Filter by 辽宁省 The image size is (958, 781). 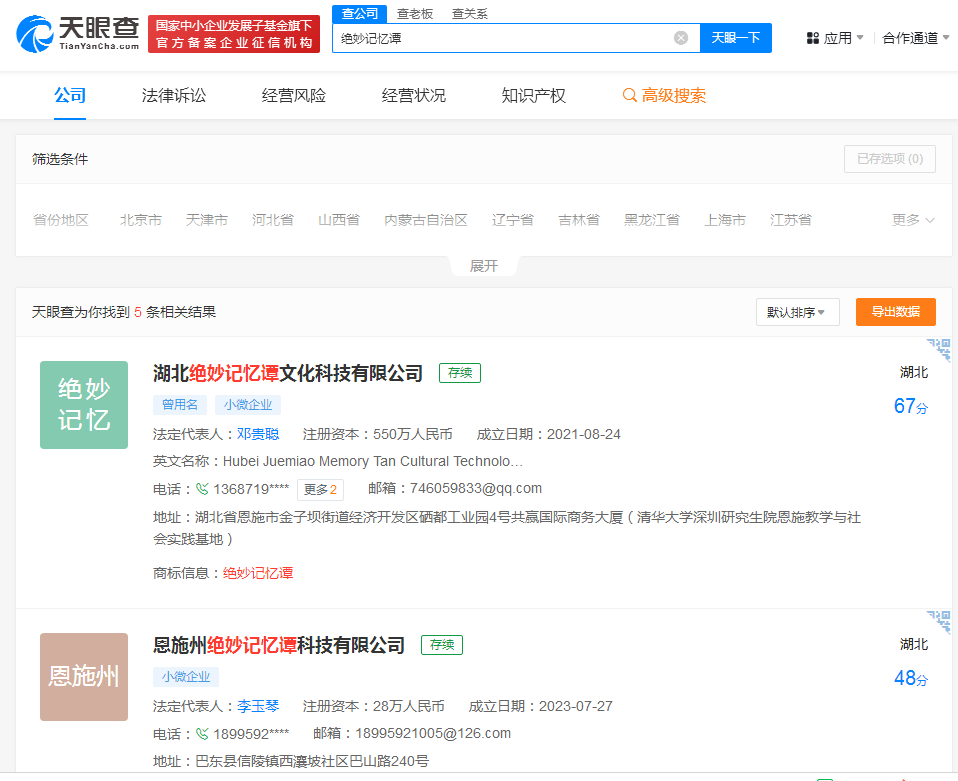513,220
